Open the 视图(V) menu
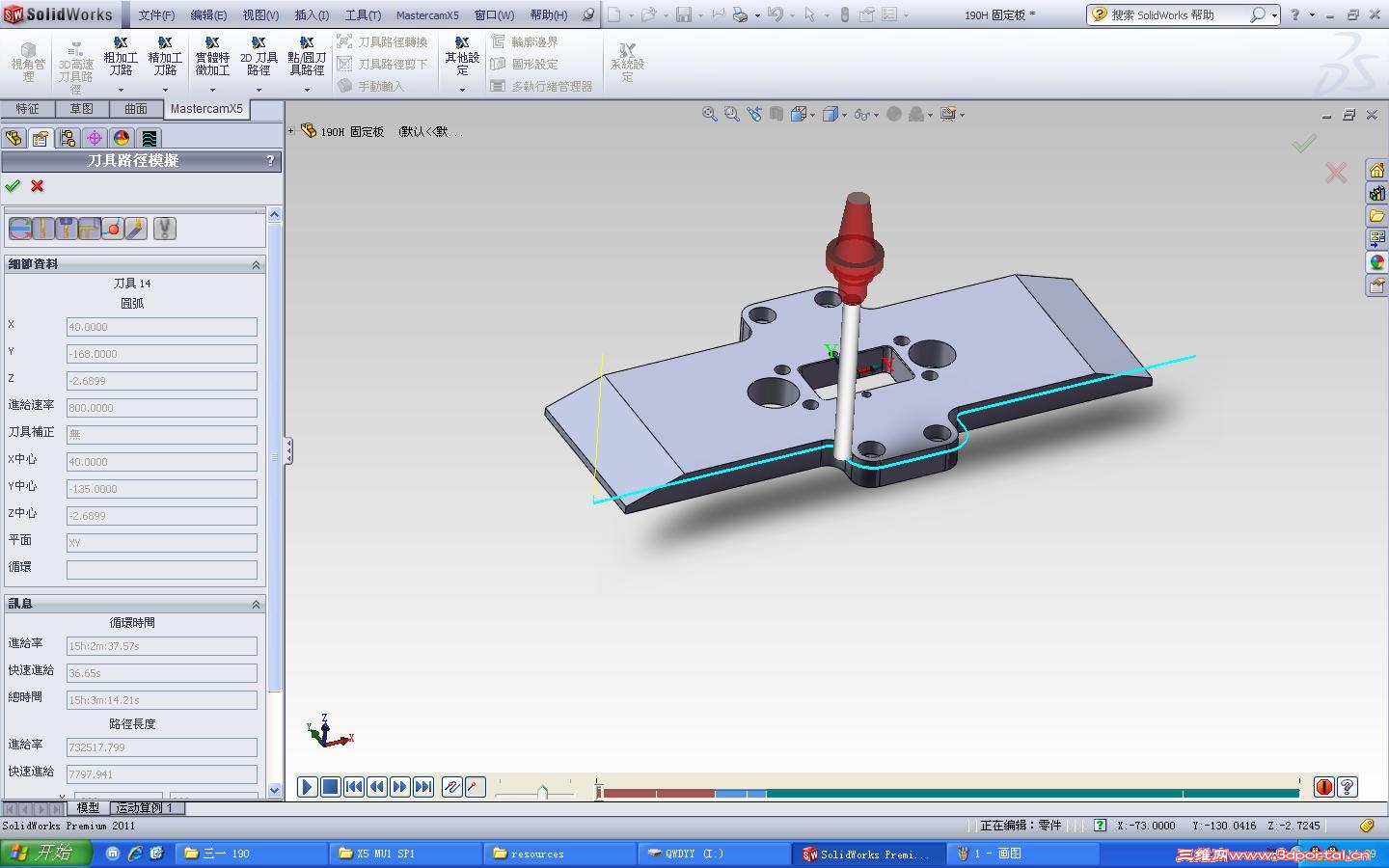The height and width of the screenshot is (868, 1389). [260, 15]
